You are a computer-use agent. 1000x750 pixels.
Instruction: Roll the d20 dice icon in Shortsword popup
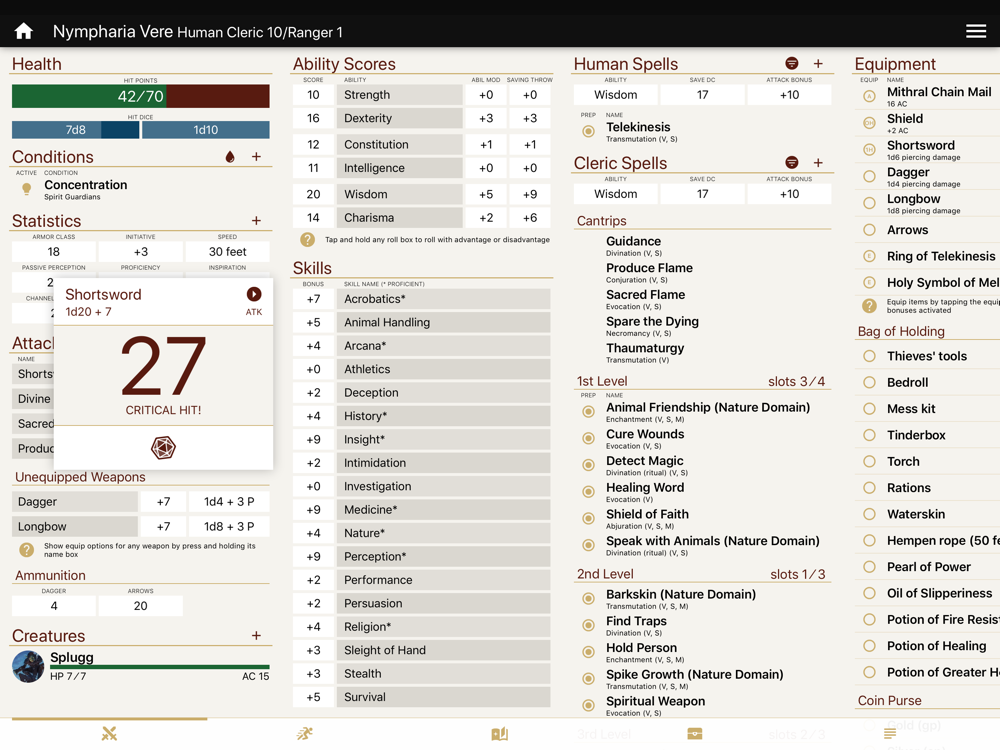163,448
